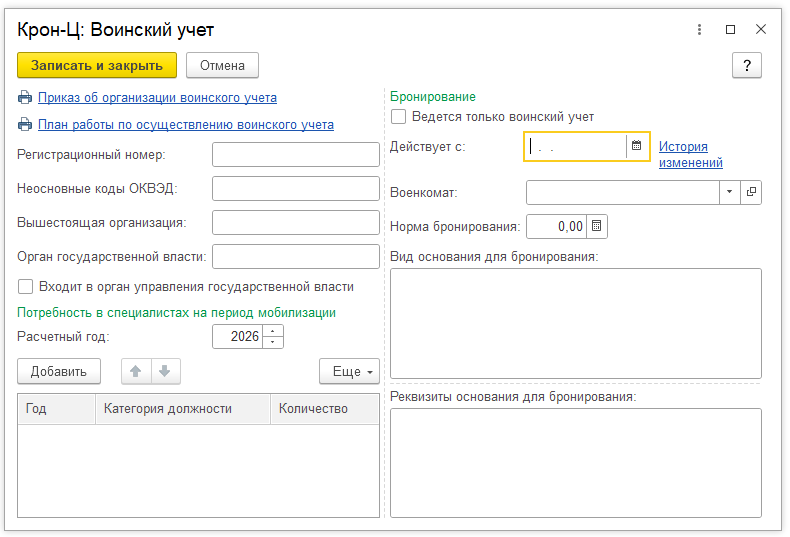Click the Норма бронирования value 0,00
The width and height of the screenshot is (790, 537).
click(557, 226)
